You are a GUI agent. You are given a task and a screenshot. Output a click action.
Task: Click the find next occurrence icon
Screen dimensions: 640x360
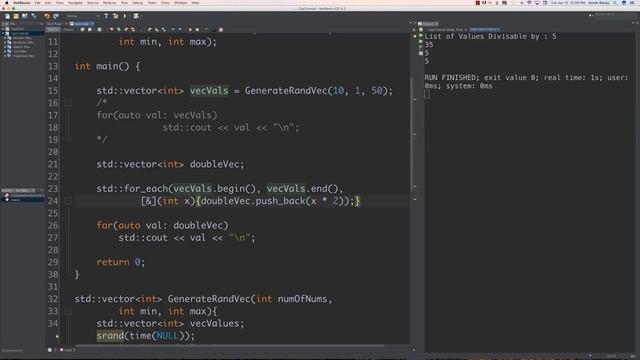(126, 29)
